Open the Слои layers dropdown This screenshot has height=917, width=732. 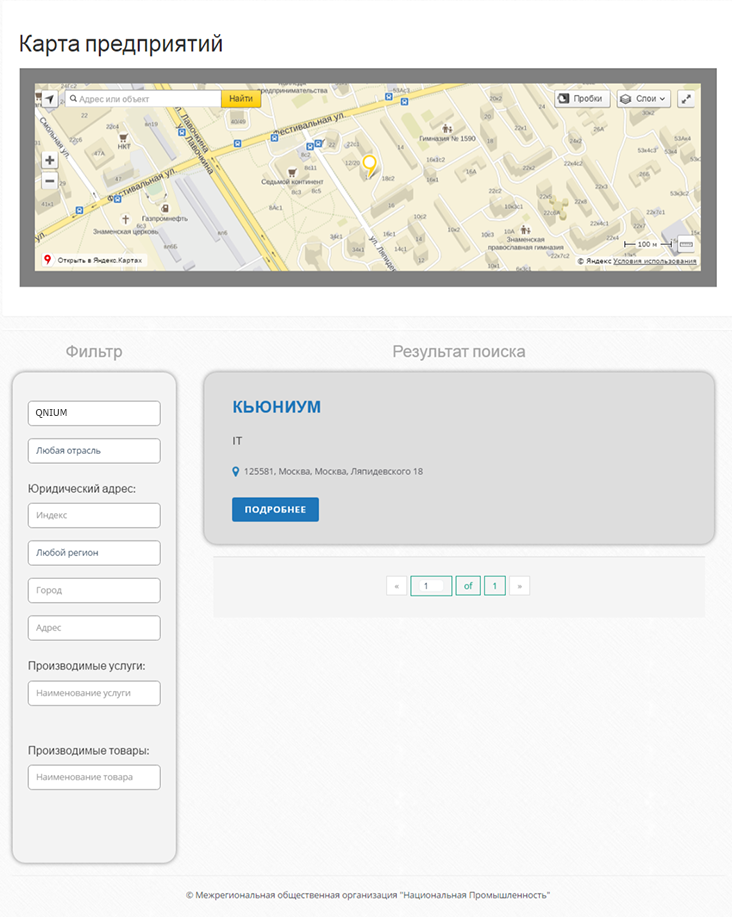tap(644, 99)
